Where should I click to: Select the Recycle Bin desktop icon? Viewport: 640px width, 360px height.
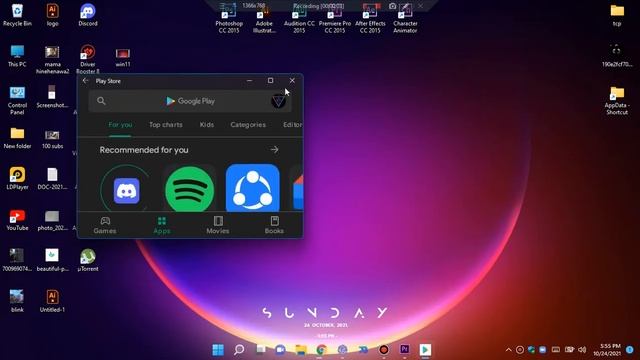click(x=17, y=15)
